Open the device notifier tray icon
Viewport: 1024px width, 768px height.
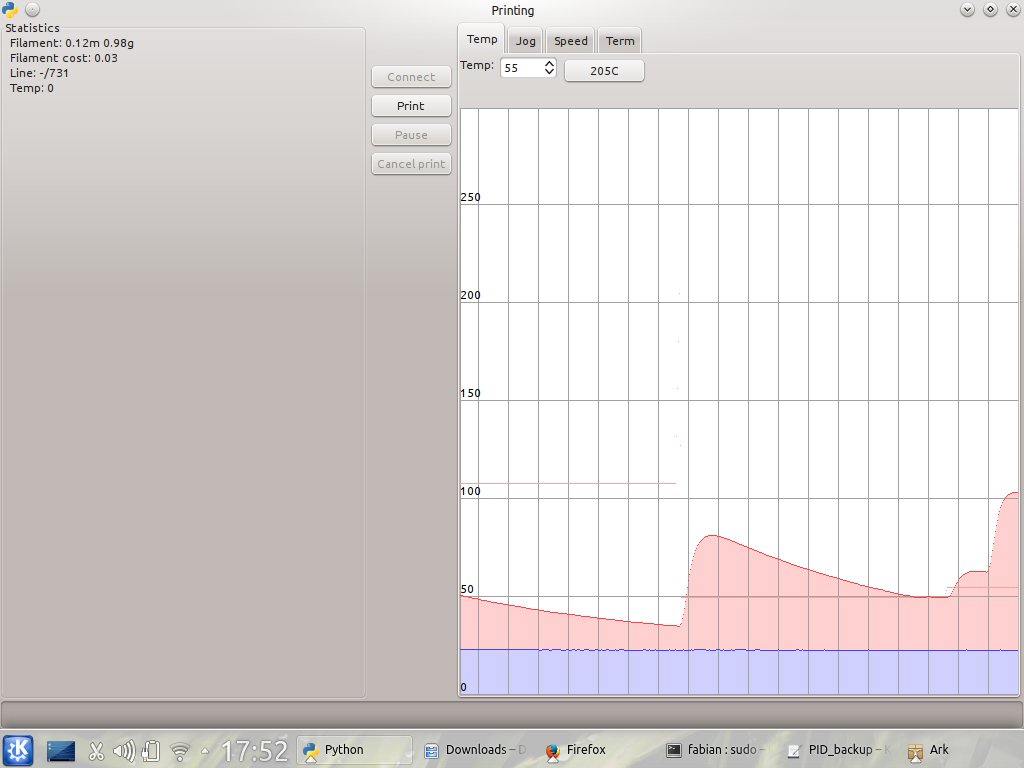151,751
